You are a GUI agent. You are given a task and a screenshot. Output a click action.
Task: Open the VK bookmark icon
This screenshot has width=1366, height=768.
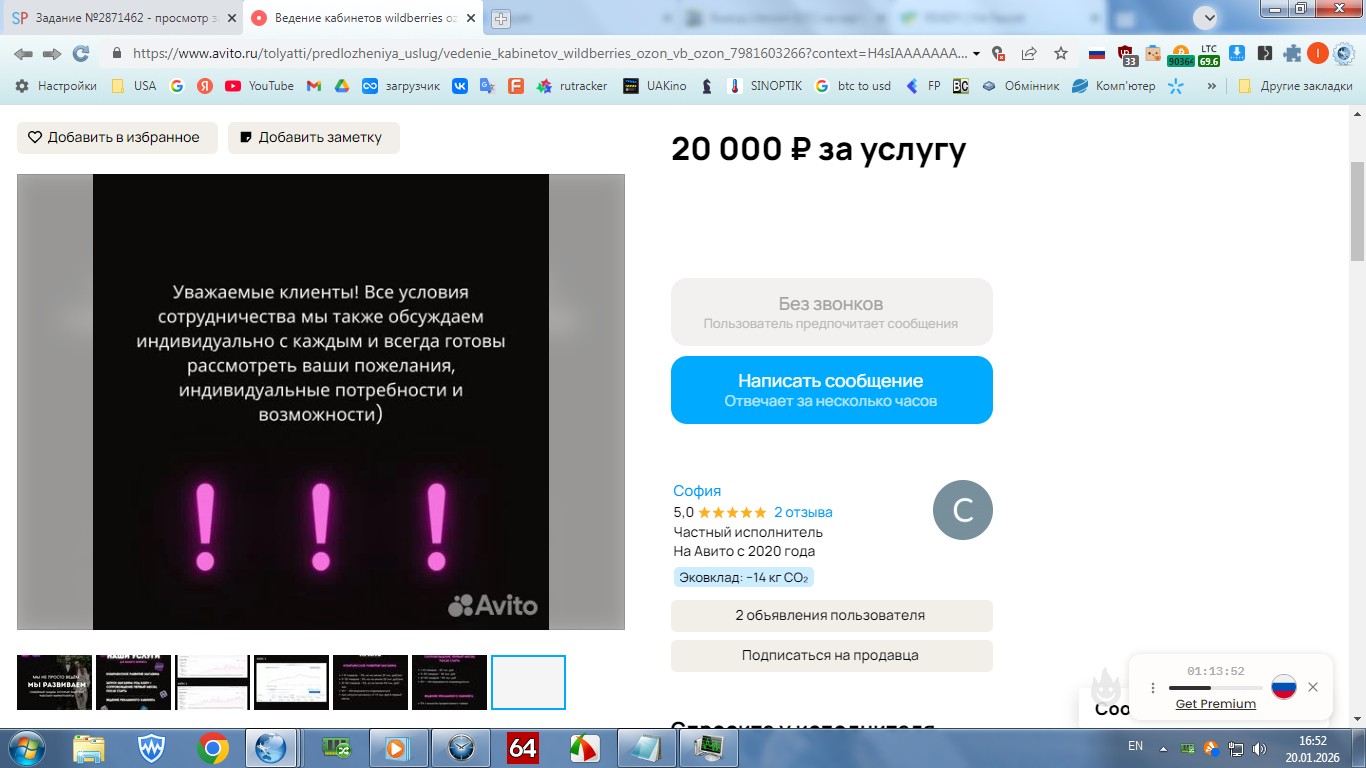coord(460,86)
